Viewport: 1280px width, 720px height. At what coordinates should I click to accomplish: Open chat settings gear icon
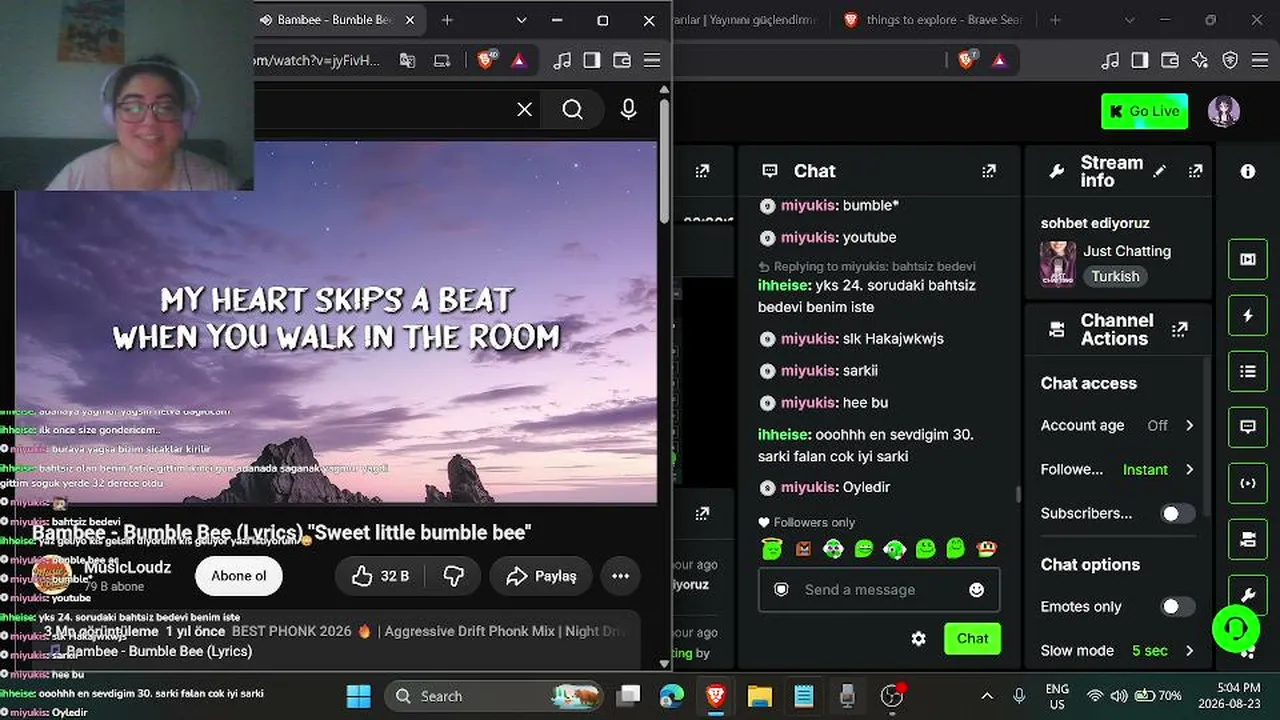[x=918, y=638]
